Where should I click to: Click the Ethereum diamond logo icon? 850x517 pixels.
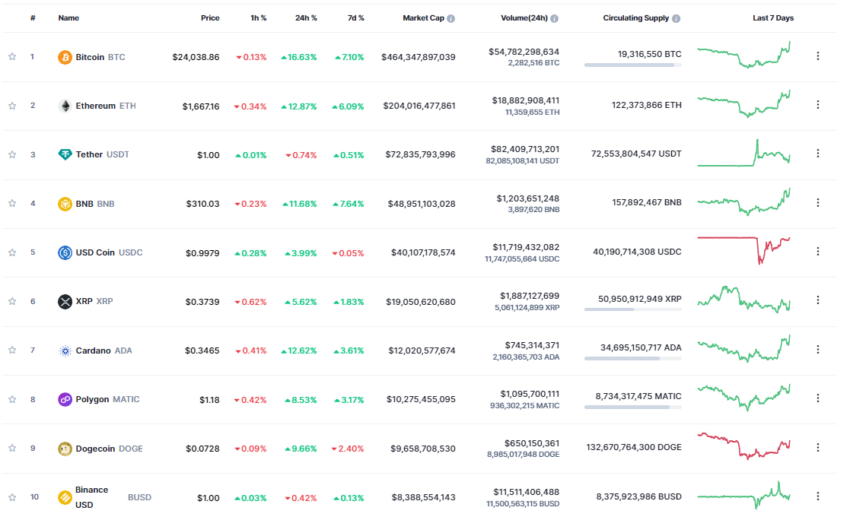(x=65, y=106)
